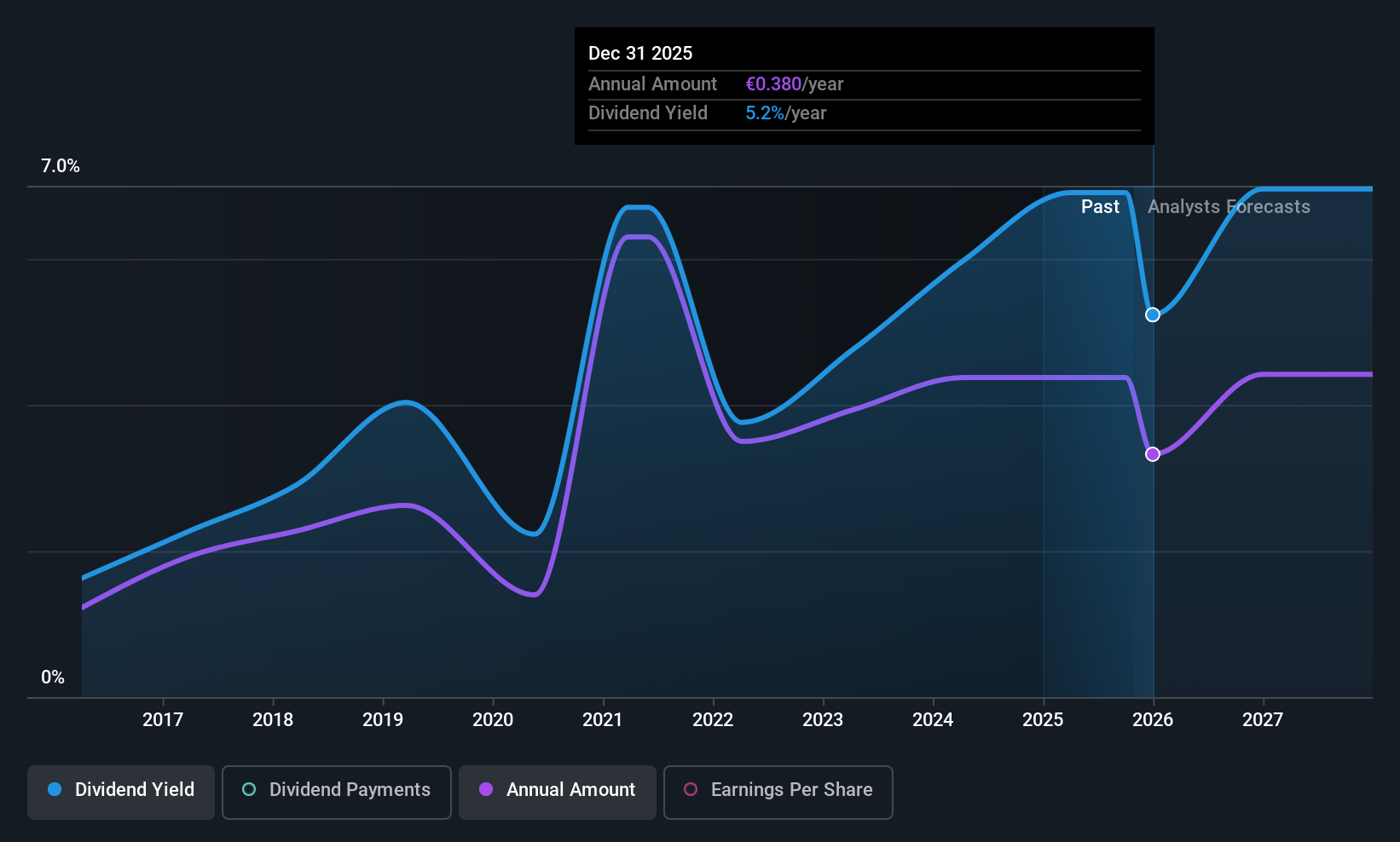1400x842 pixels.
Task: Click the 5.2%/year yield value in tooltip
Action: click(784, 112)
